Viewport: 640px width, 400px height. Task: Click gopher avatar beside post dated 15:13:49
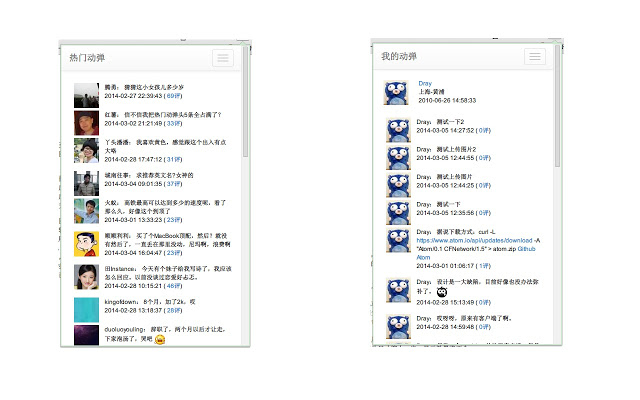[398, 290]
